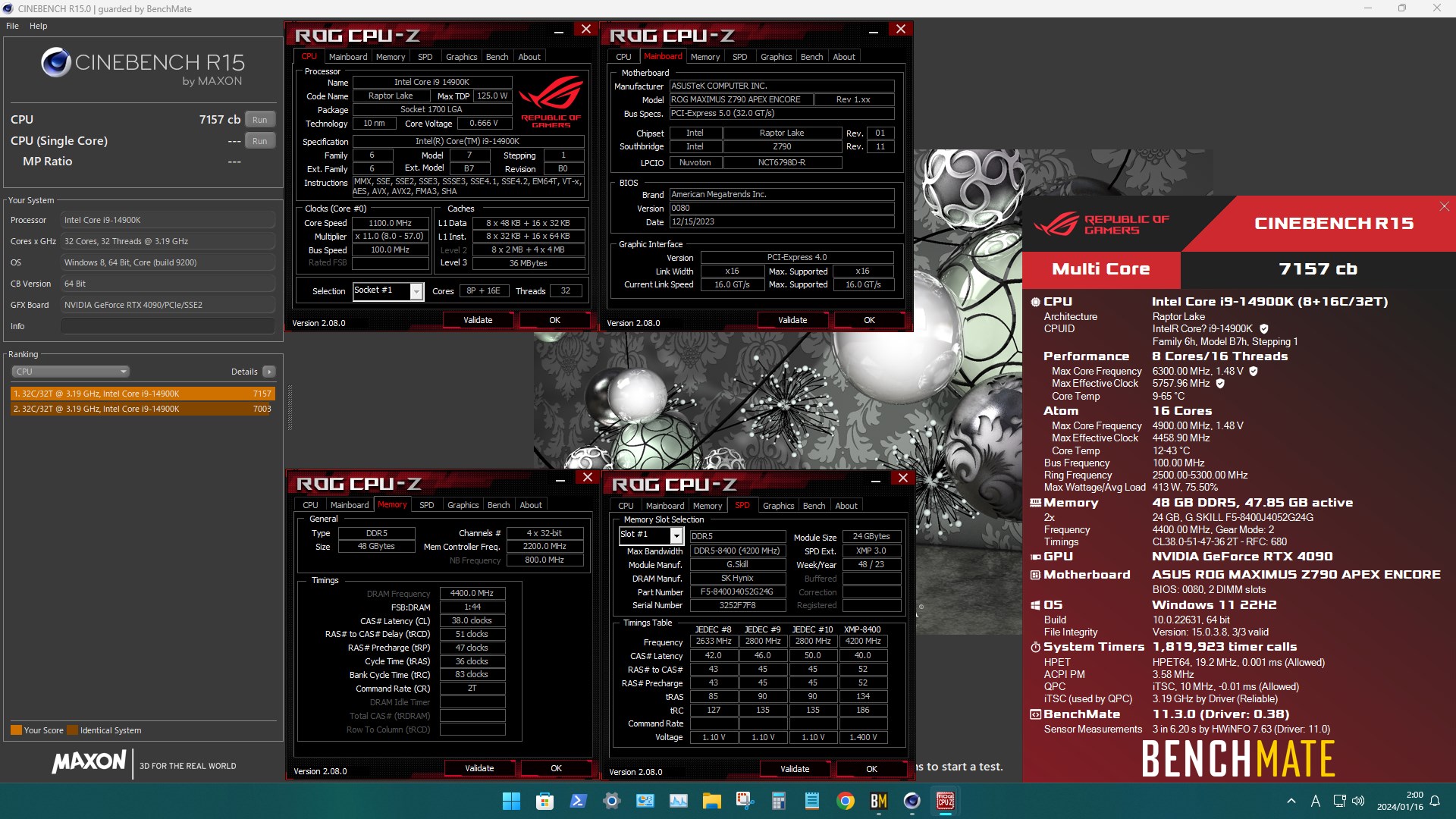Image resolution: width=1456 pixels, height=819 pixels.
Task: Open File Explorer from the taskbar
Action: pyautogui.click(x=711, y=801)
